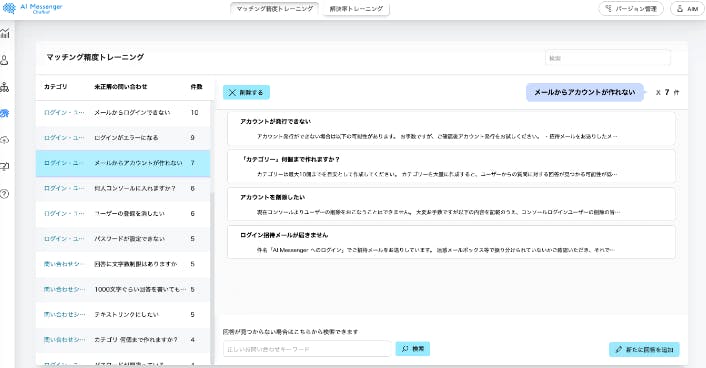Image resolution: width=706 pixels, height=368 pixels.
Task: Select row メールからログインできない
Action: [x=123, y=113]
